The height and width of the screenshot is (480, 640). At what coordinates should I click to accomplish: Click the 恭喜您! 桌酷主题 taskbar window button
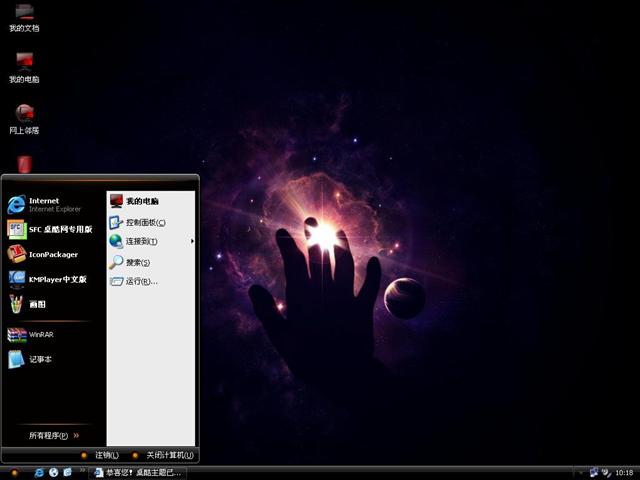coord(138,472)
